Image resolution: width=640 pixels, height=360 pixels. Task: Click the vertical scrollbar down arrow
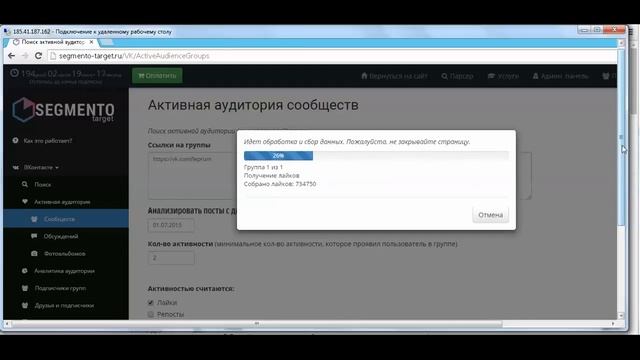(621, 316)
